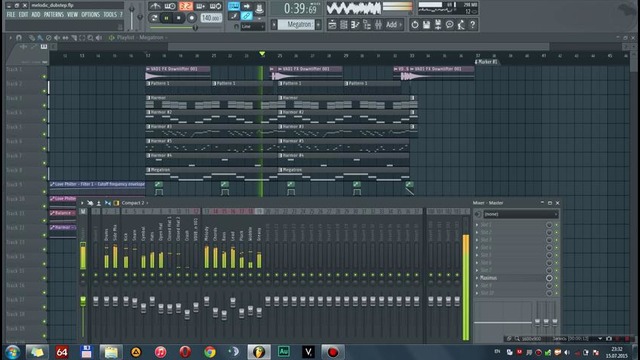Stop playback with the stop button
The image size is (640, 360).
178,18
